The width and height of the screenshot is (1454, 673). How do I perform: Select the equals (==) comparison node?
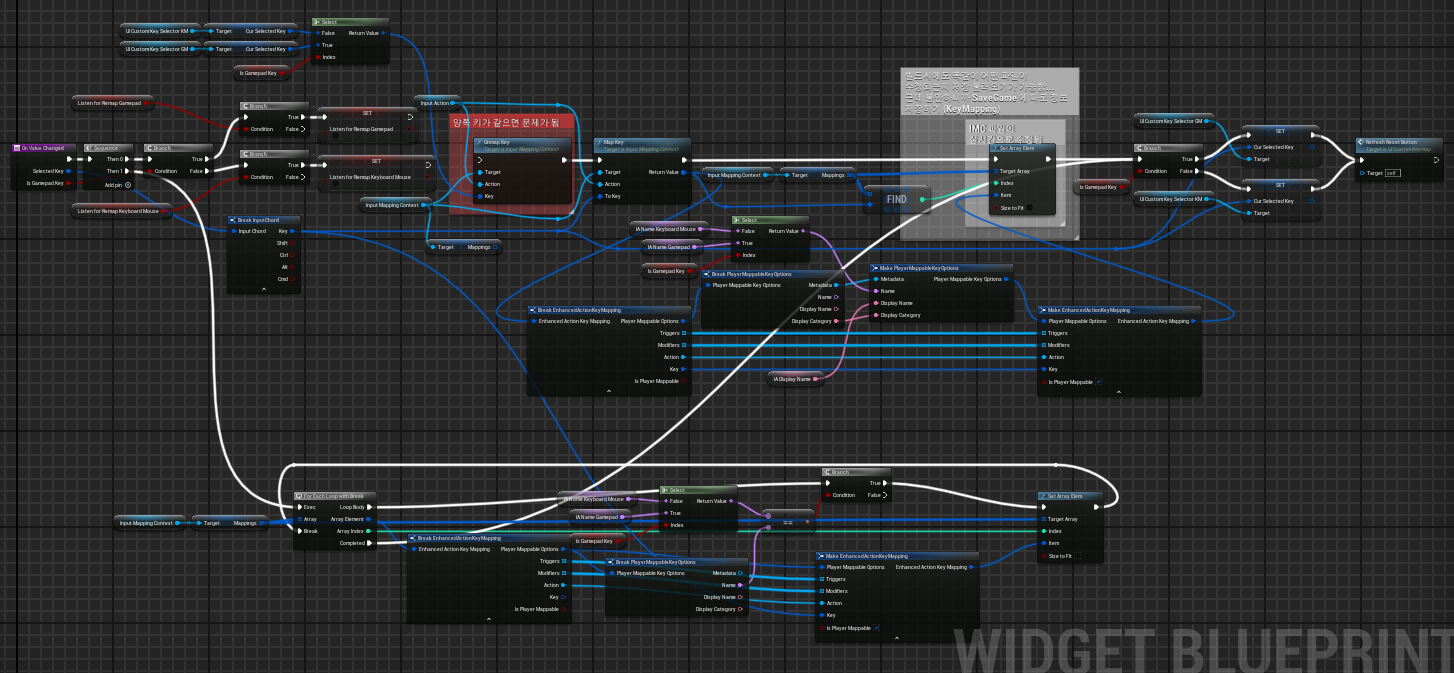click(787, 521)
